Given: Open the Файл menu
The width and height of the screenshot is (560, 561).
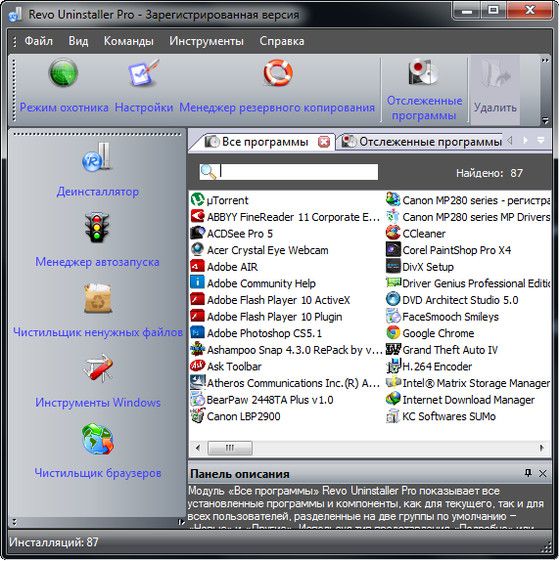Looking at the screenshot, I should (39, 41).
